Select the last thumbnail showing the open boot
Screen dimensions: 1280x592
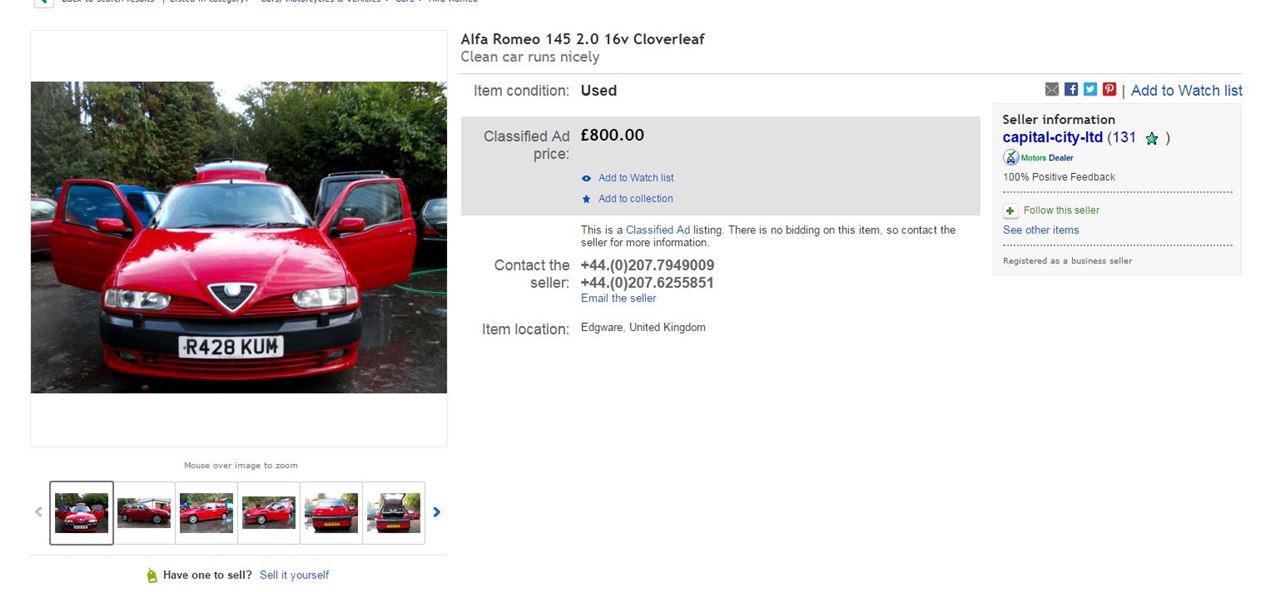coord(393,513)
